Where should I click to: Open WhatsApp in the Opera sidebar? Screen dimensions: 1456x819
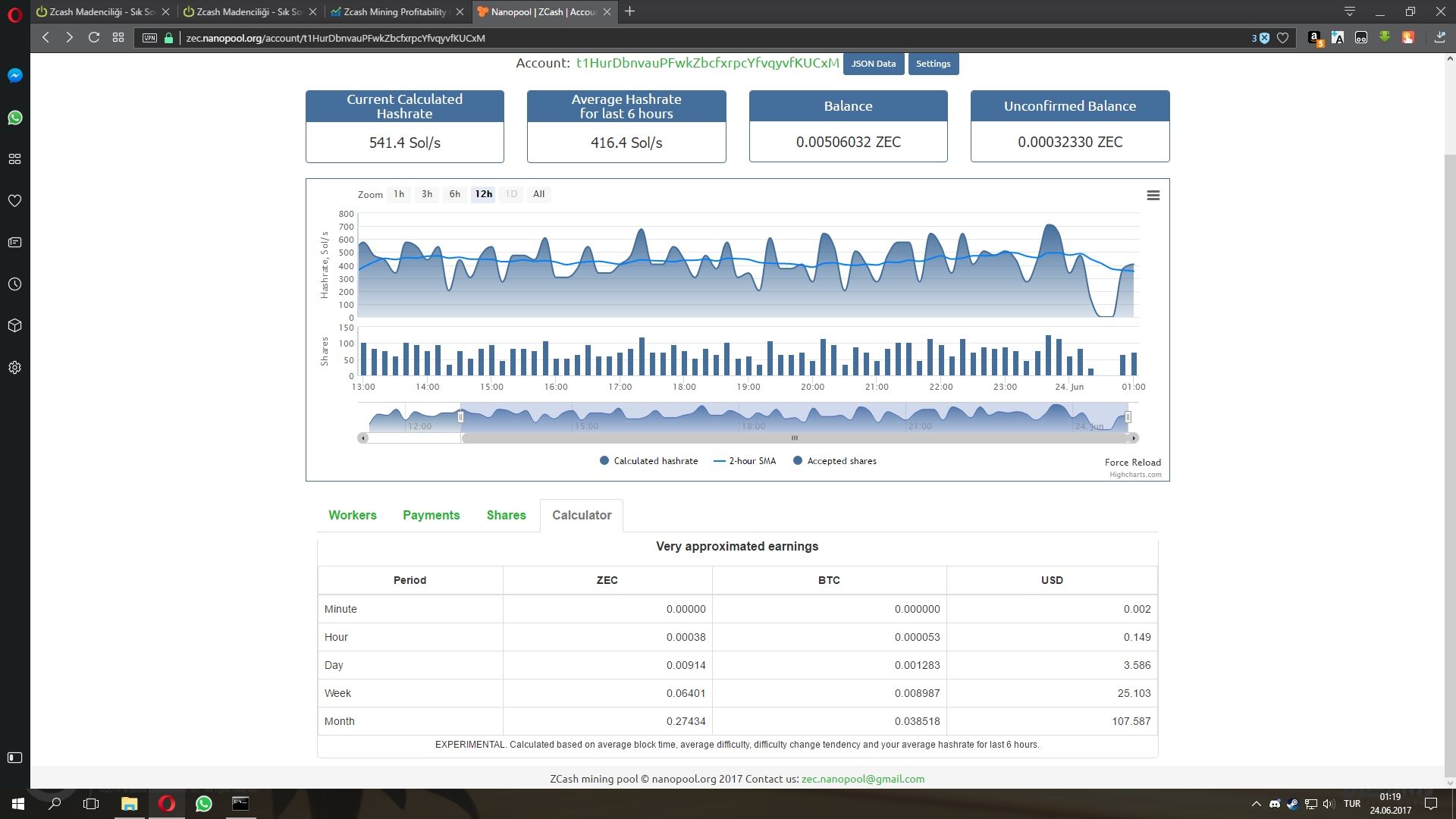pyautogui.click(x=14, y=118)
